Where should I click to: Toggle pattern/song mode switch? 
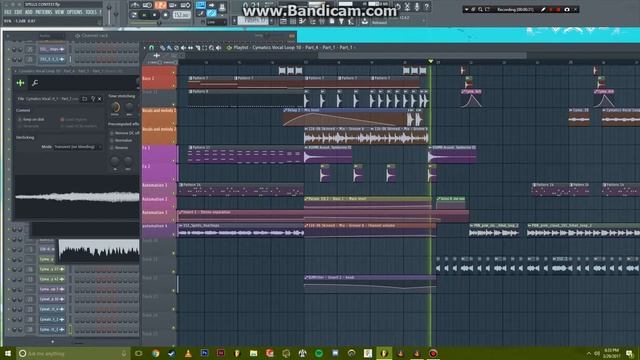point(134,15)
